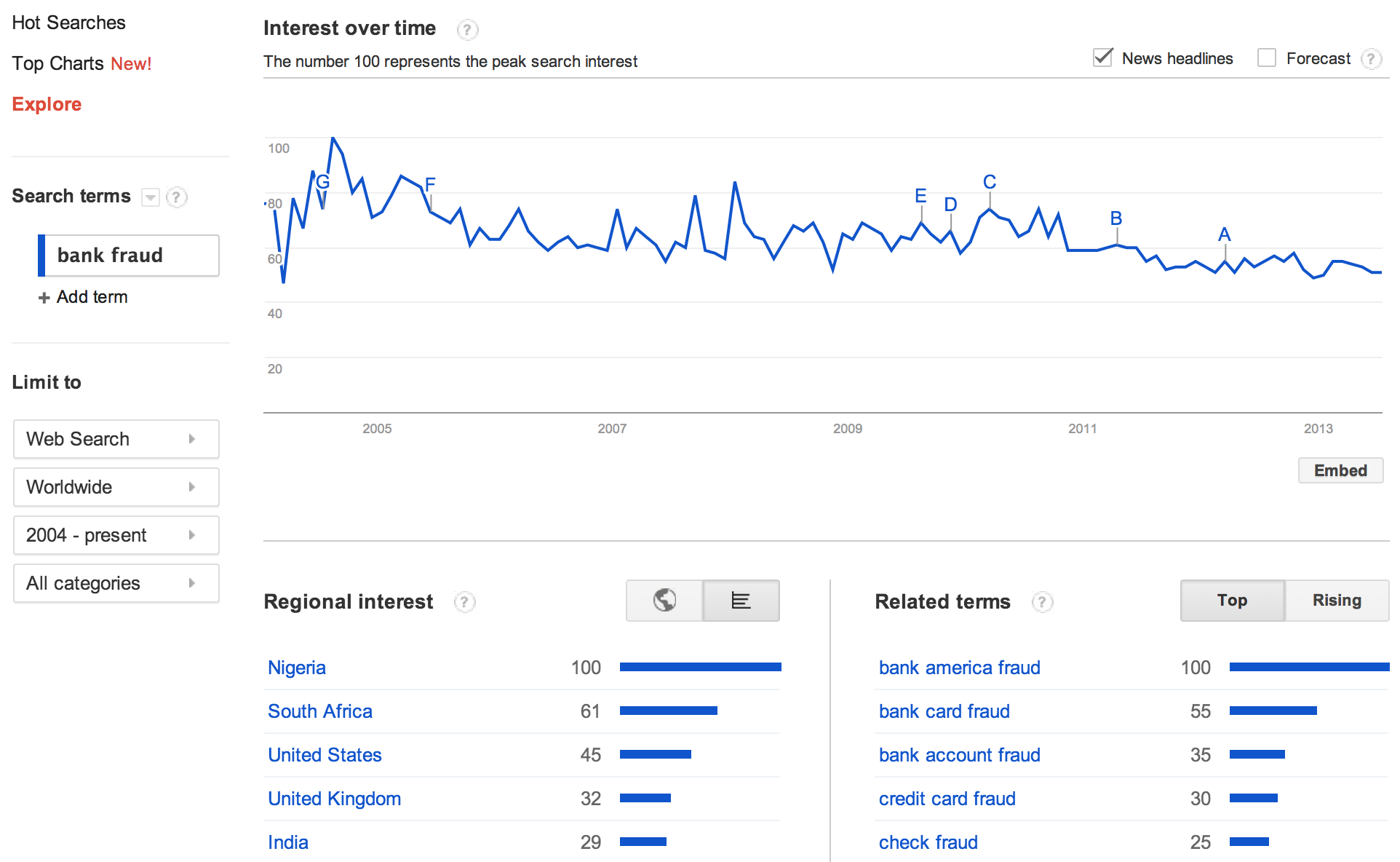Click the help icon next to Interest over time
Screen dimensions: 1400x862
point(467,30)
